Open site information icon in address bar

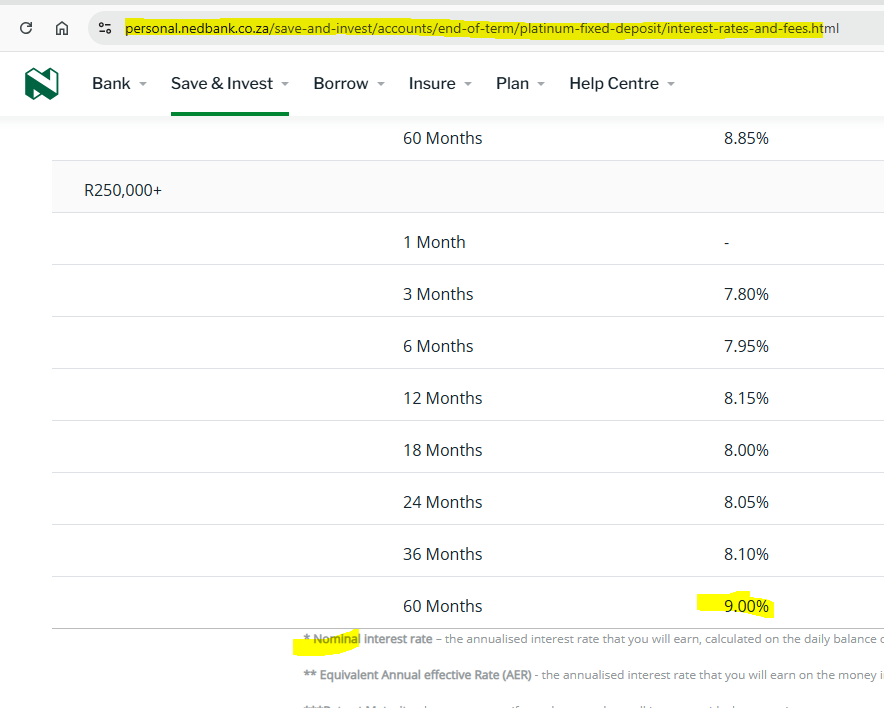(105, 28)
